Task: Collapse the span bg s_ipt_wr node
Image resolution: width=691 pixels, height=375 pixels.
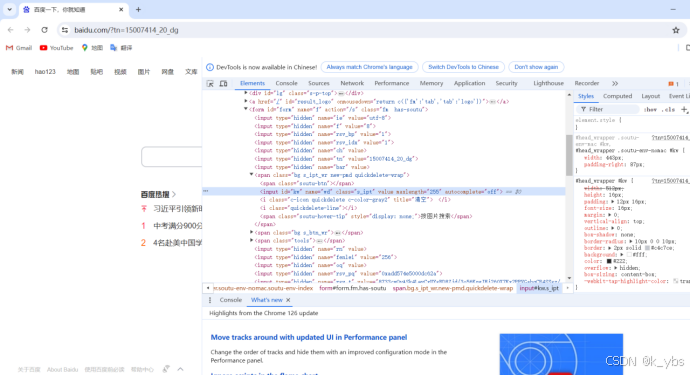Action: click(x=252, y=175)
